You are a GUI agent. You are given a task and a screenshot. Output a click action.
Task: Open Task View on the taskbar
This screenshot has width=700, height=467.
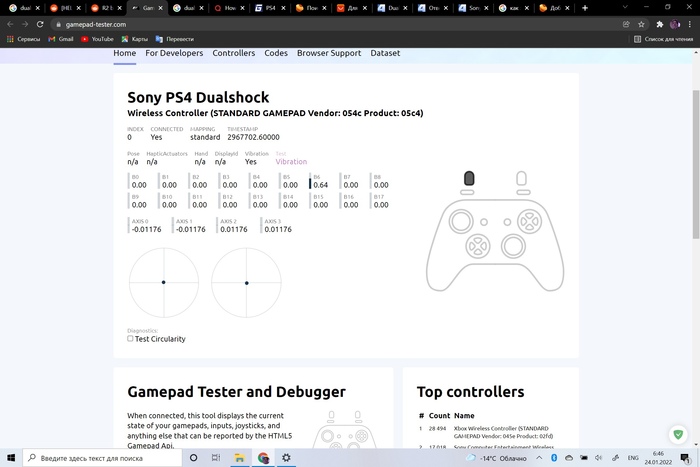click(216, 458)
